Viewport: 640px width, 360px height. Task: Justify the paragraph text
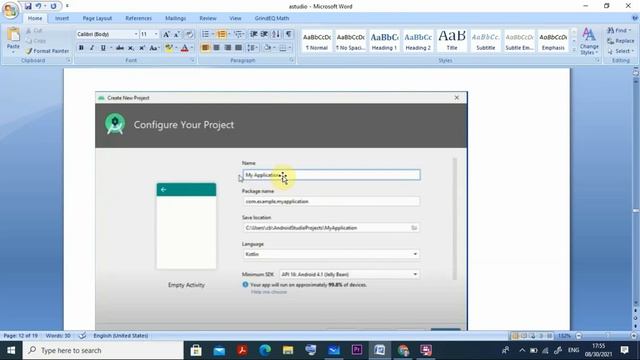coord(238,48)
